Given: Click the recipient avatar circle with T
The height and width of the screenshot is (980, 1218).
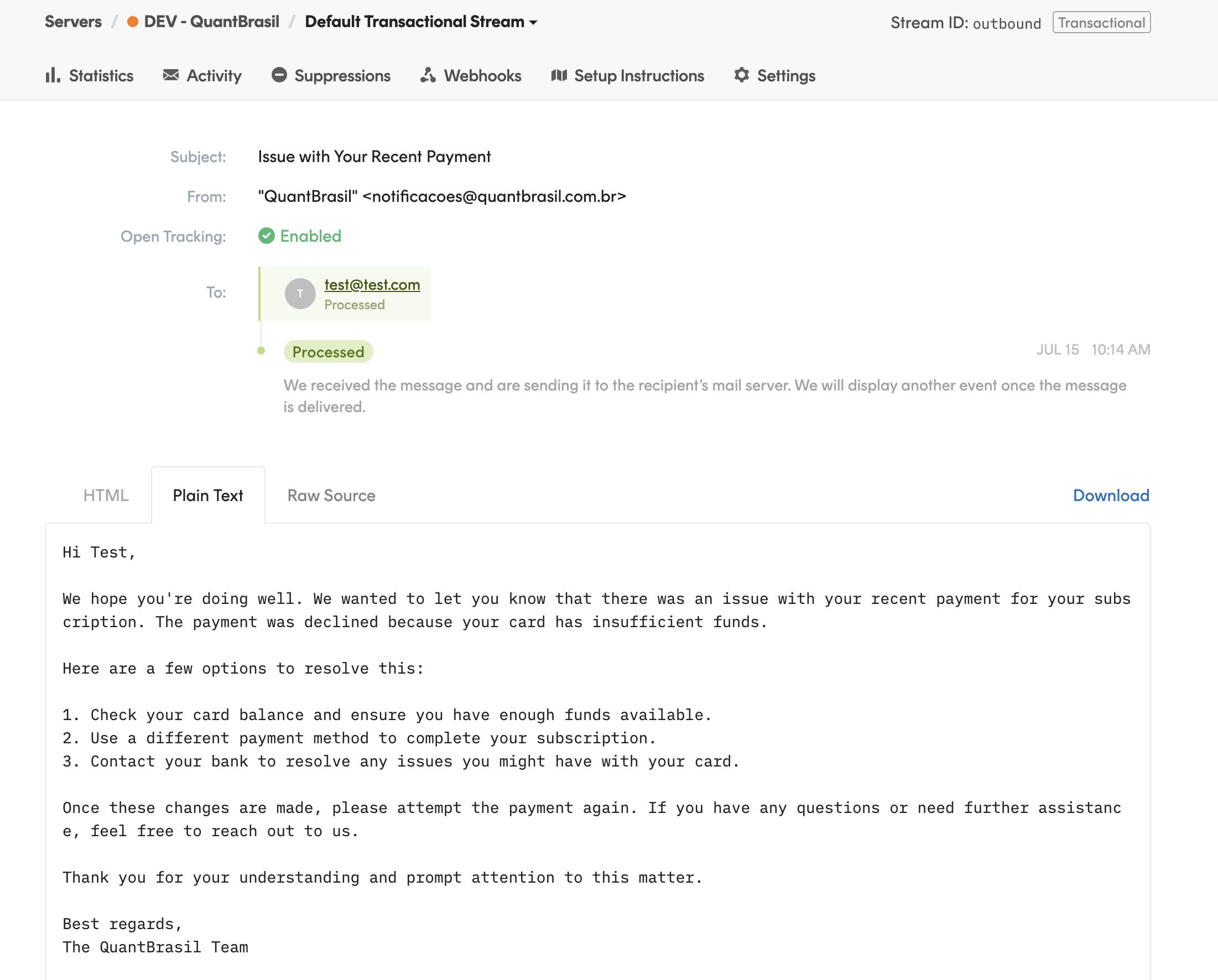Looking at the screenshot, I should 300,294.
